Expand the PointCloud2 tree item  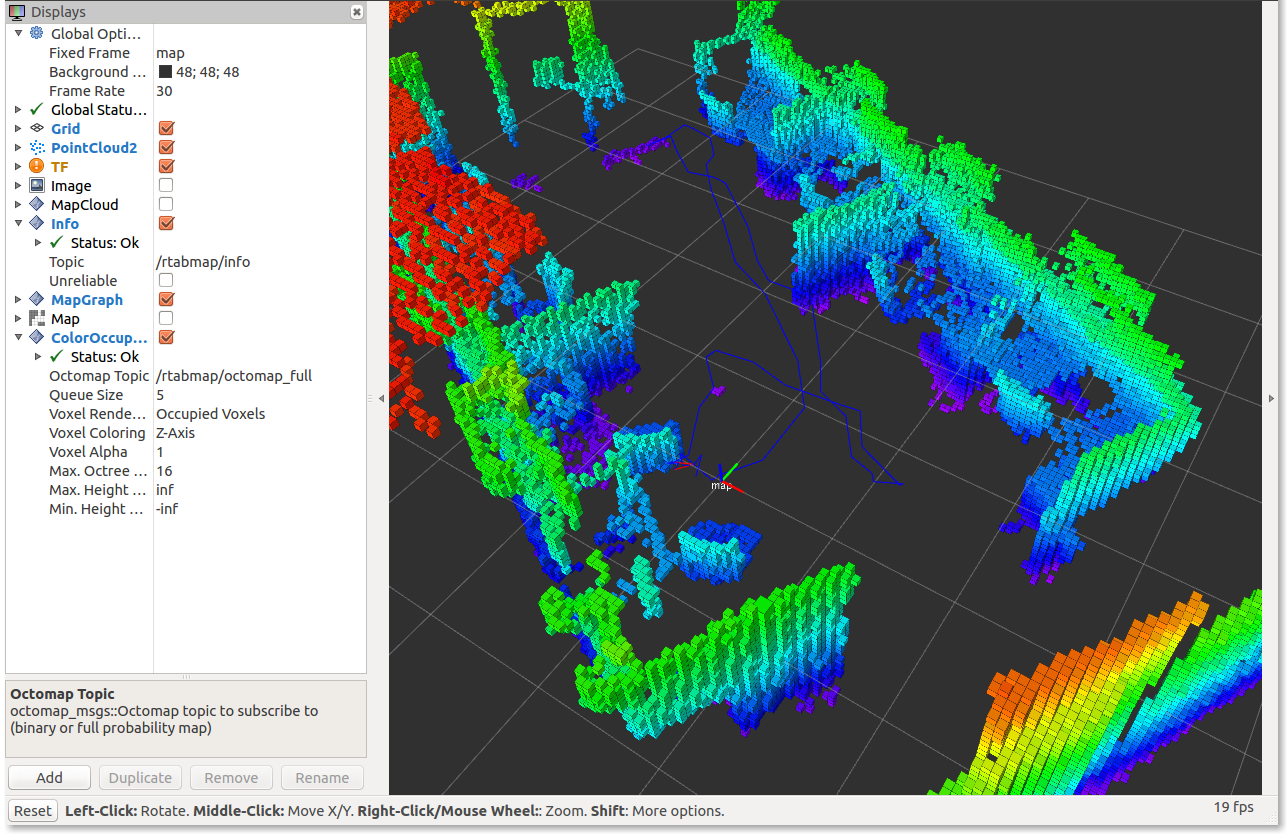[x=18, y=148]
